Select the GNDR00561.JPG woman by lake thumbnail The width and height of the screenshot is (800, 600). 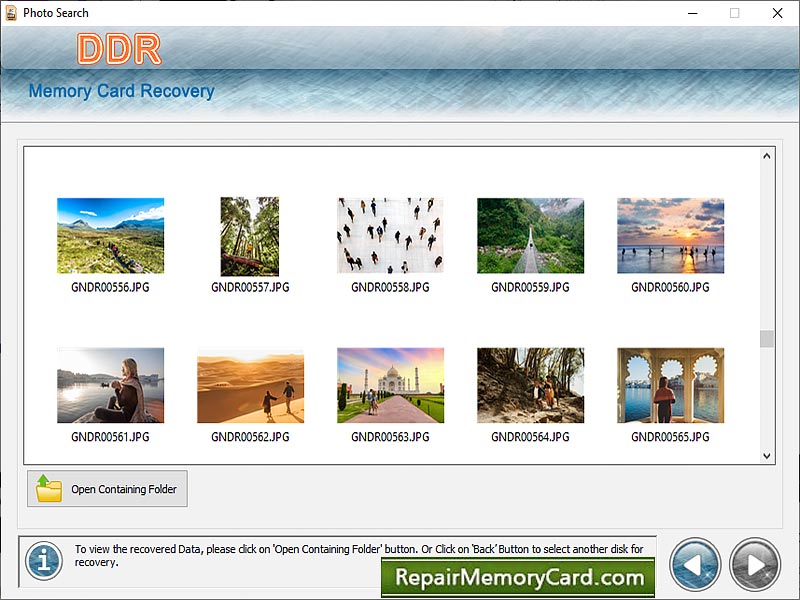111,385
